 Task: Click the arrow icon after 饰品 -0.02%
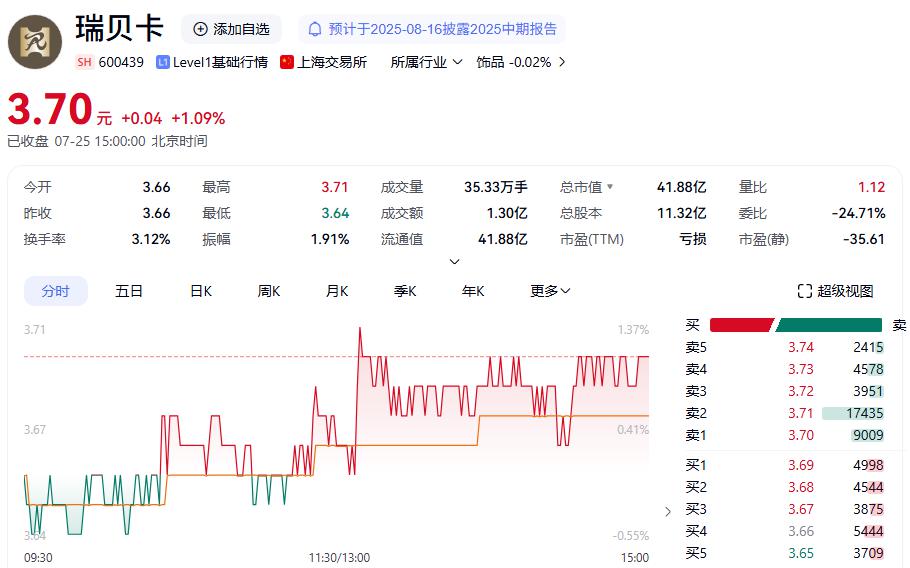(x=562, y=62)
